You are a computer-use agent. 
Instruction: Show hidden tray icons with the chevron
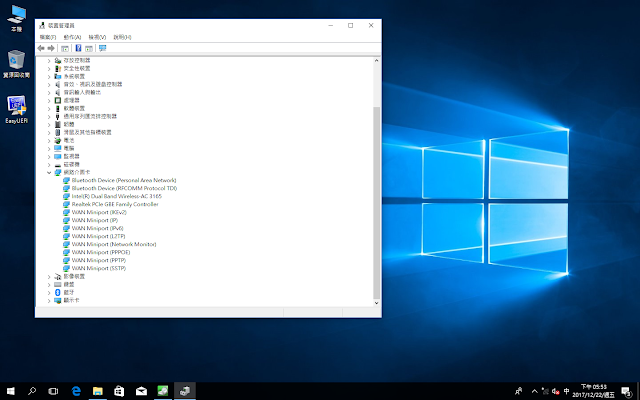[x=534, y=391]
